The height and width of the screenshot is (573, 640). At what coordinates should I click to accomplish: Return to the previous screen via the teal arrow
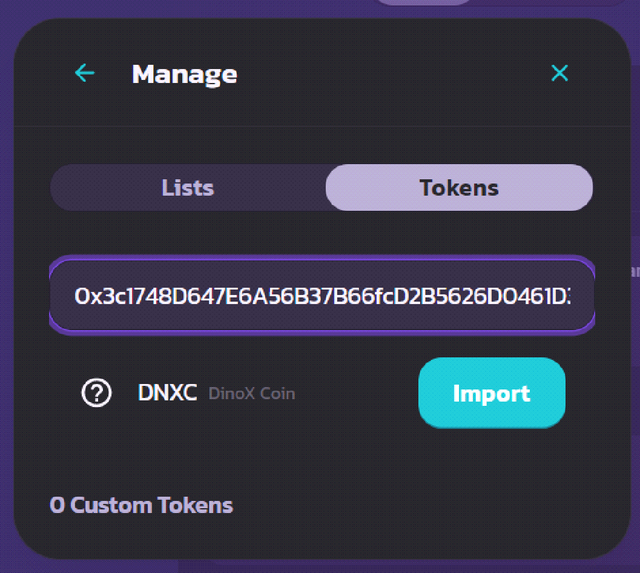tap(85, 73)
